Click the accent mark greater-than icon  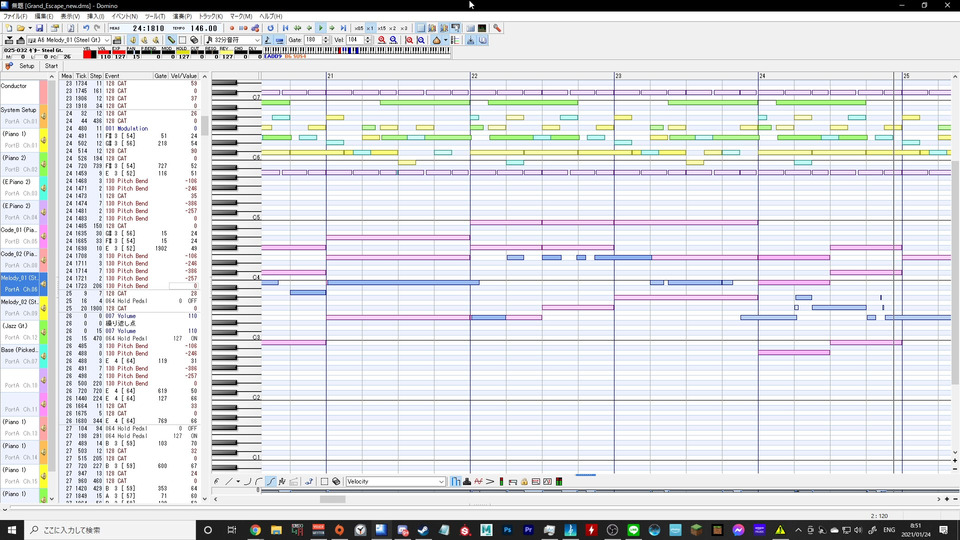click(490, 482)
